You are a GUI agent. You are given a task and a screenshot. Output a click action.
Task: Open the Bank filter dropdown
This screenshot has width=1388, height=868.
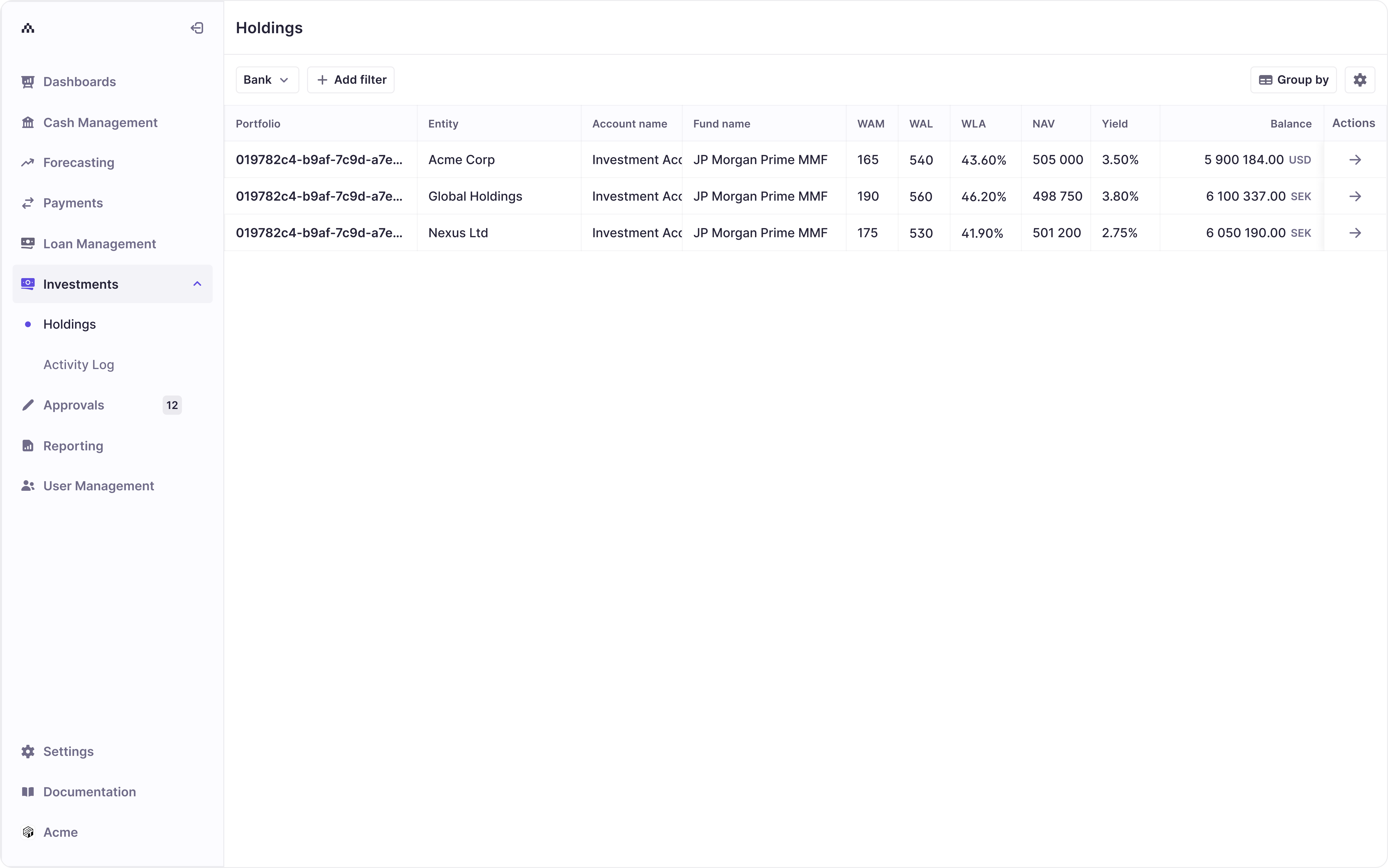tap(267, 80)
